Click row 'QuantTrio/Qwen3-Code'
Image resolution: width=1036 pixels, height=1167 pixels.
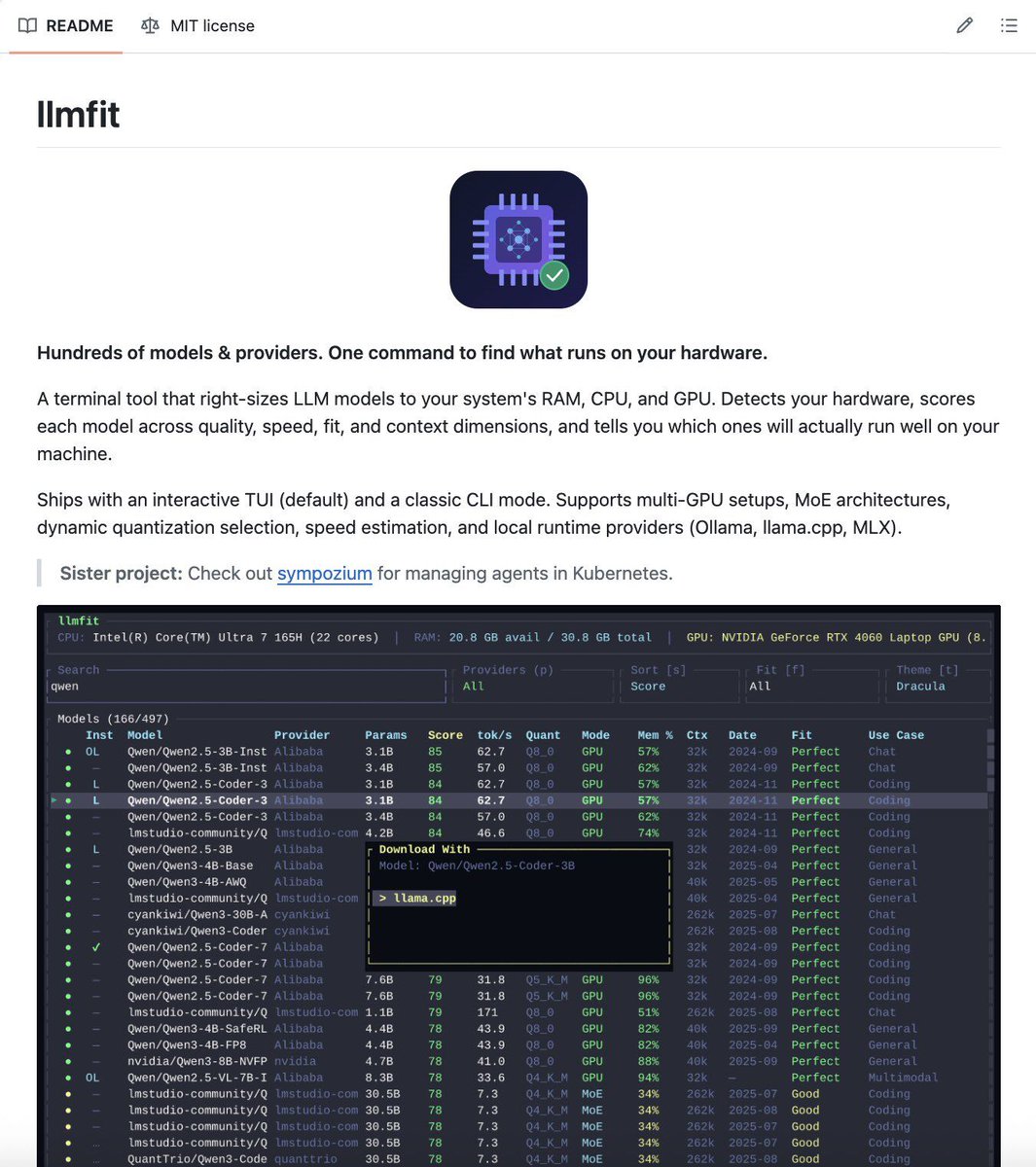(518, 1159)
